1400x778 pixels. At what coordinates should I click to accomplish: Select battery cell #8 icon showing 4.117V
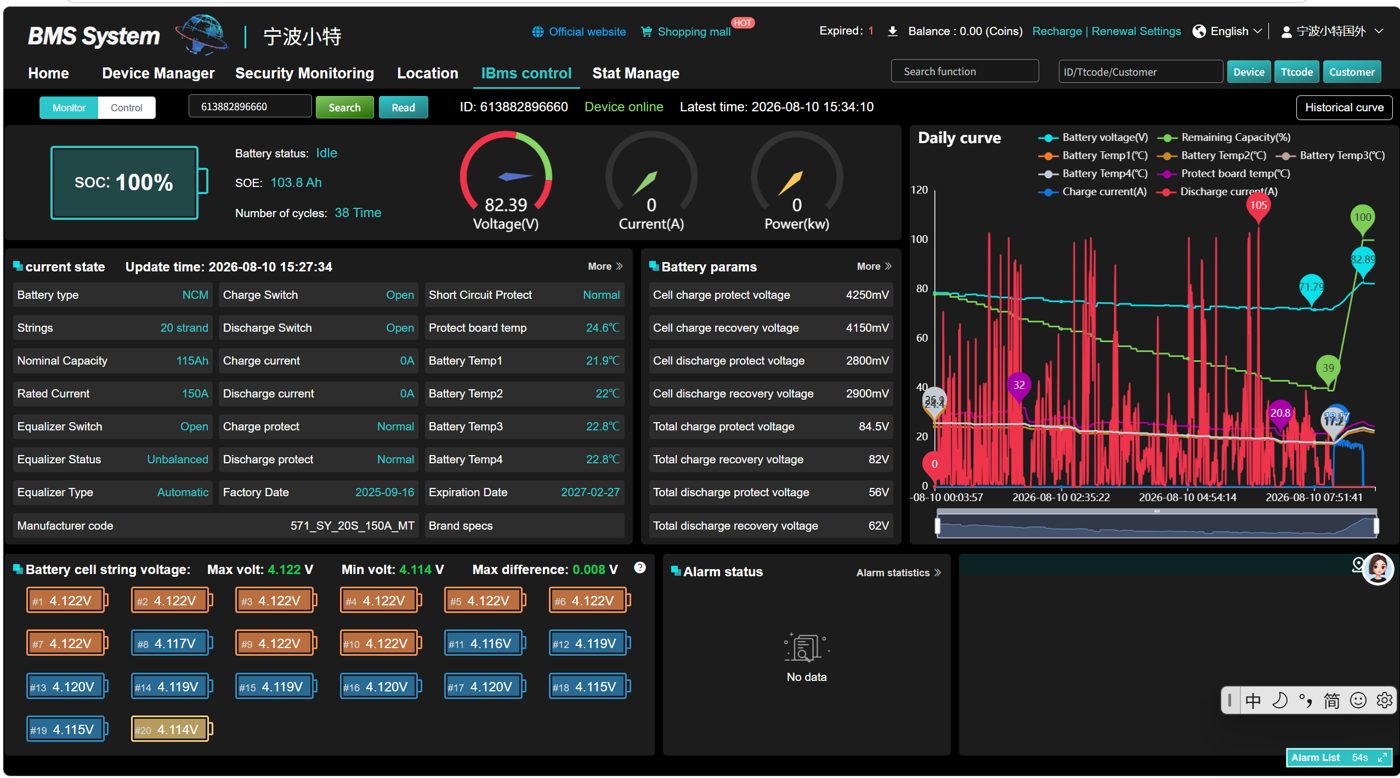click(x=171, y=643)
